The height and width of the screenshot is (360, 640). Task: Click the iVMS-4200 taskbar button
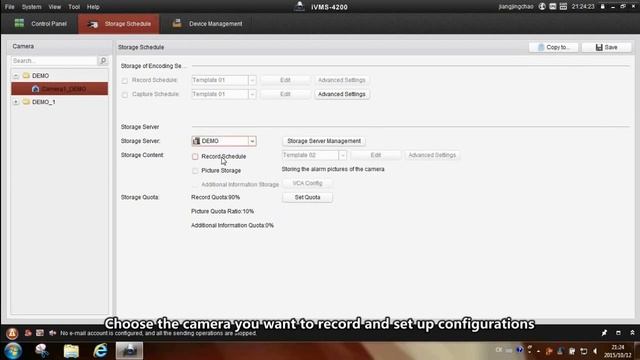tap(129, 351)
